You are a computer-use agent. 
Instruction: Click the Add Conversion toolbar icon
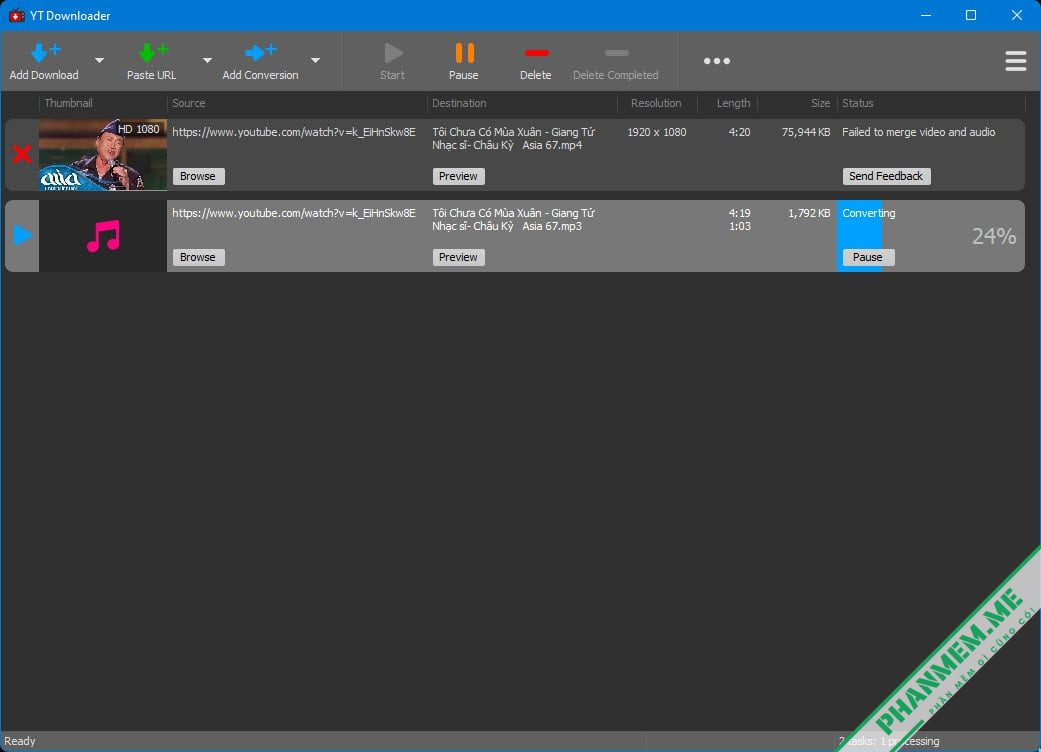(x=260, y=52)
